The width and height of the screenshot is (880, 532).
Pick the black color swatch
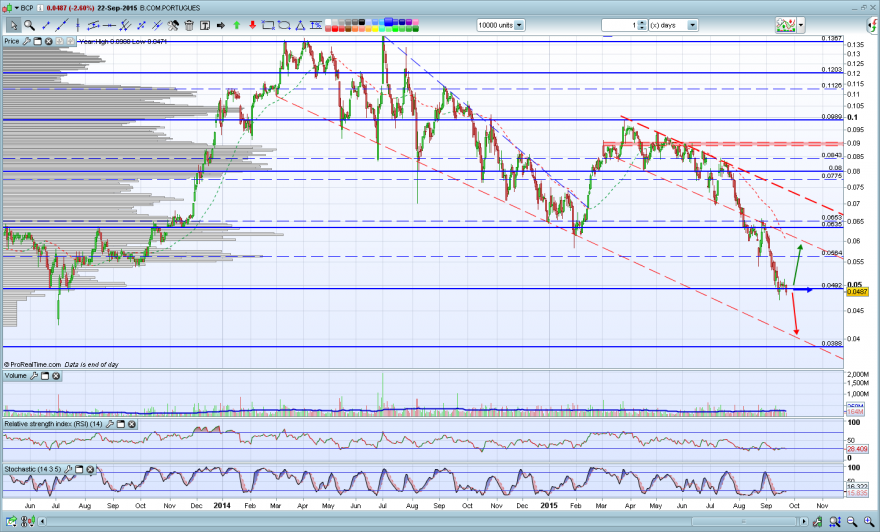click(361, 22)
